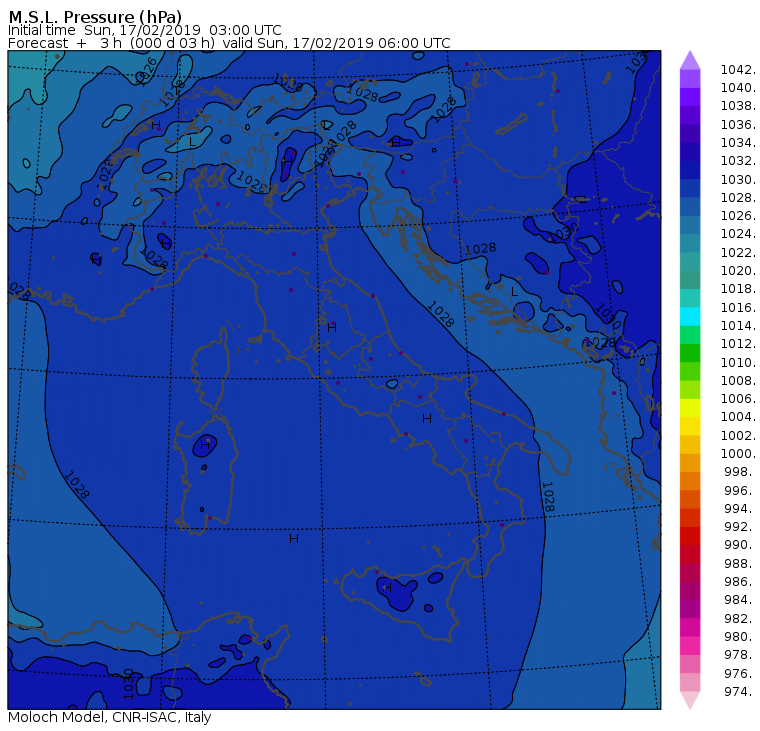Click the L marker over the western Alps
Viewport: 760px width, 731px height.
point(192,142)
